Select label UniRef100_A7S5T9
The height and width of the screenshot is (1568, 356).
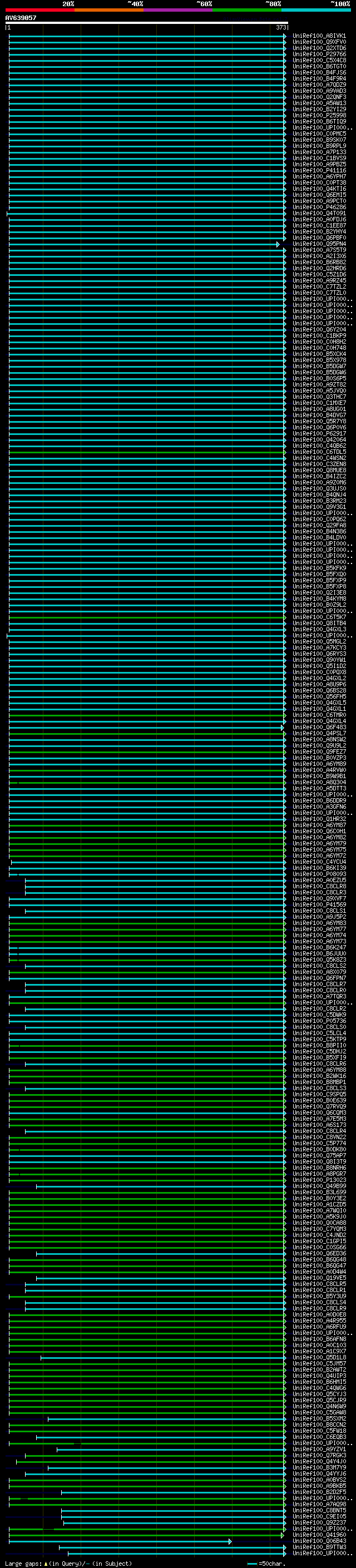coord(319,250)
